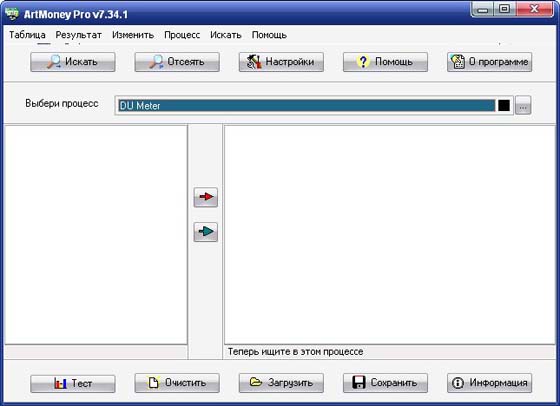The height and width of the screenshot is (406, 560).
Task: Open the Помощь menu in menu bar
Action: point(269,35)
